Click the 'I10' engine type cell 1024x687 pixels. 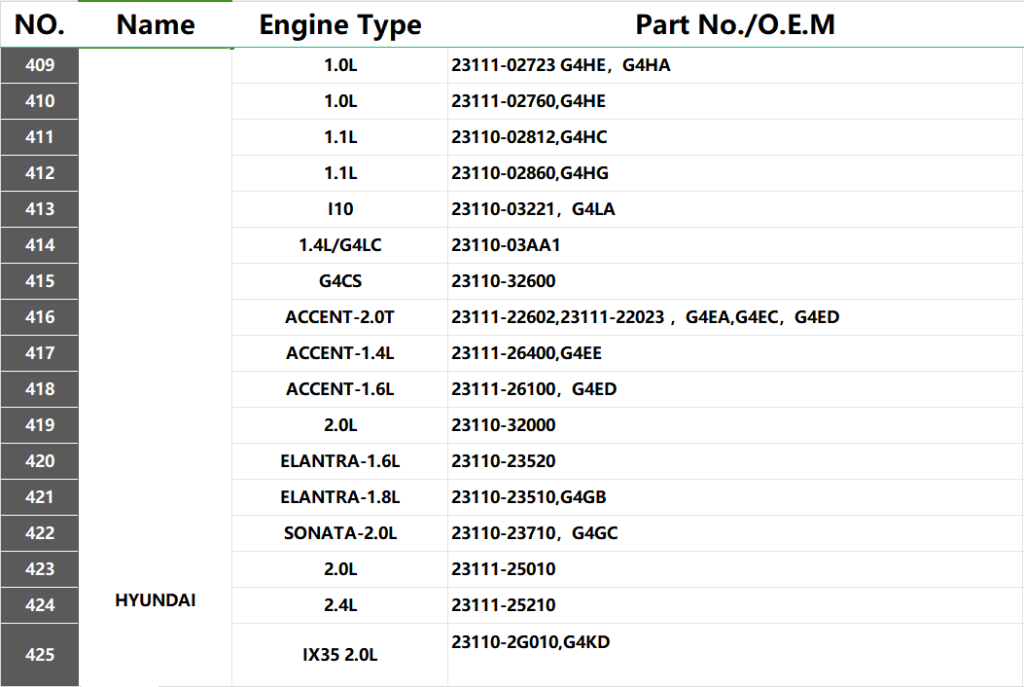[340, 209]
